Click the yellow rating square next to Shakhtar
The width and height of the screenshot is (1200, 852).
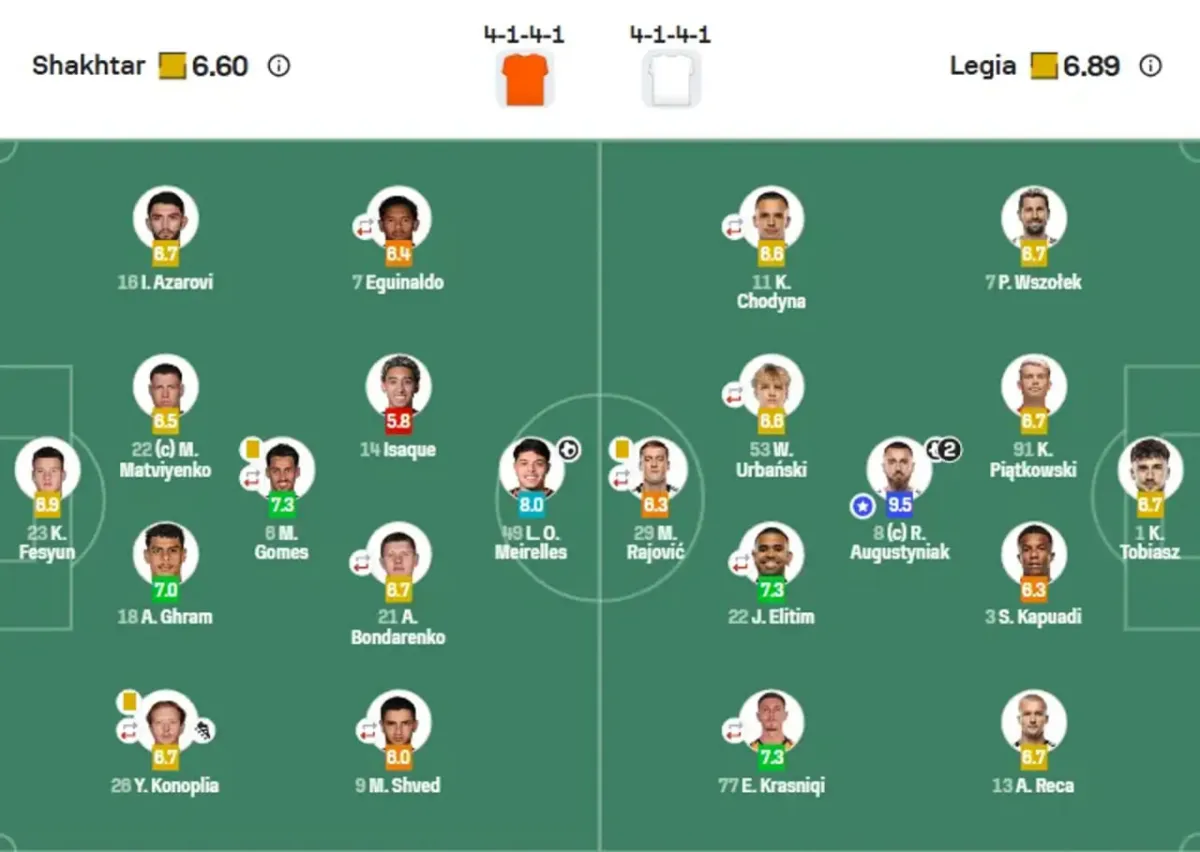172,67
